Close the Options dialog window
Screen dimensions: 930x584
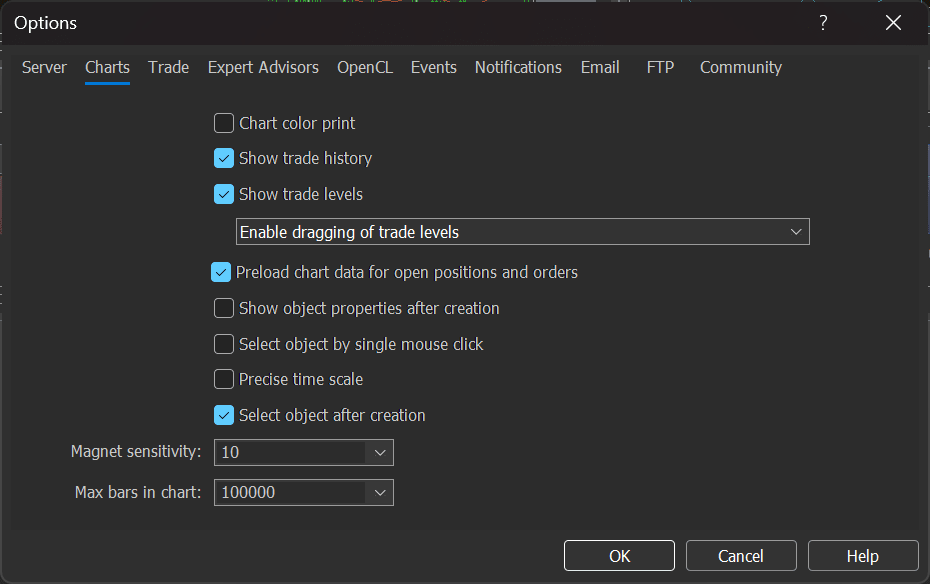pyautogui.click(x=893, y=23)
